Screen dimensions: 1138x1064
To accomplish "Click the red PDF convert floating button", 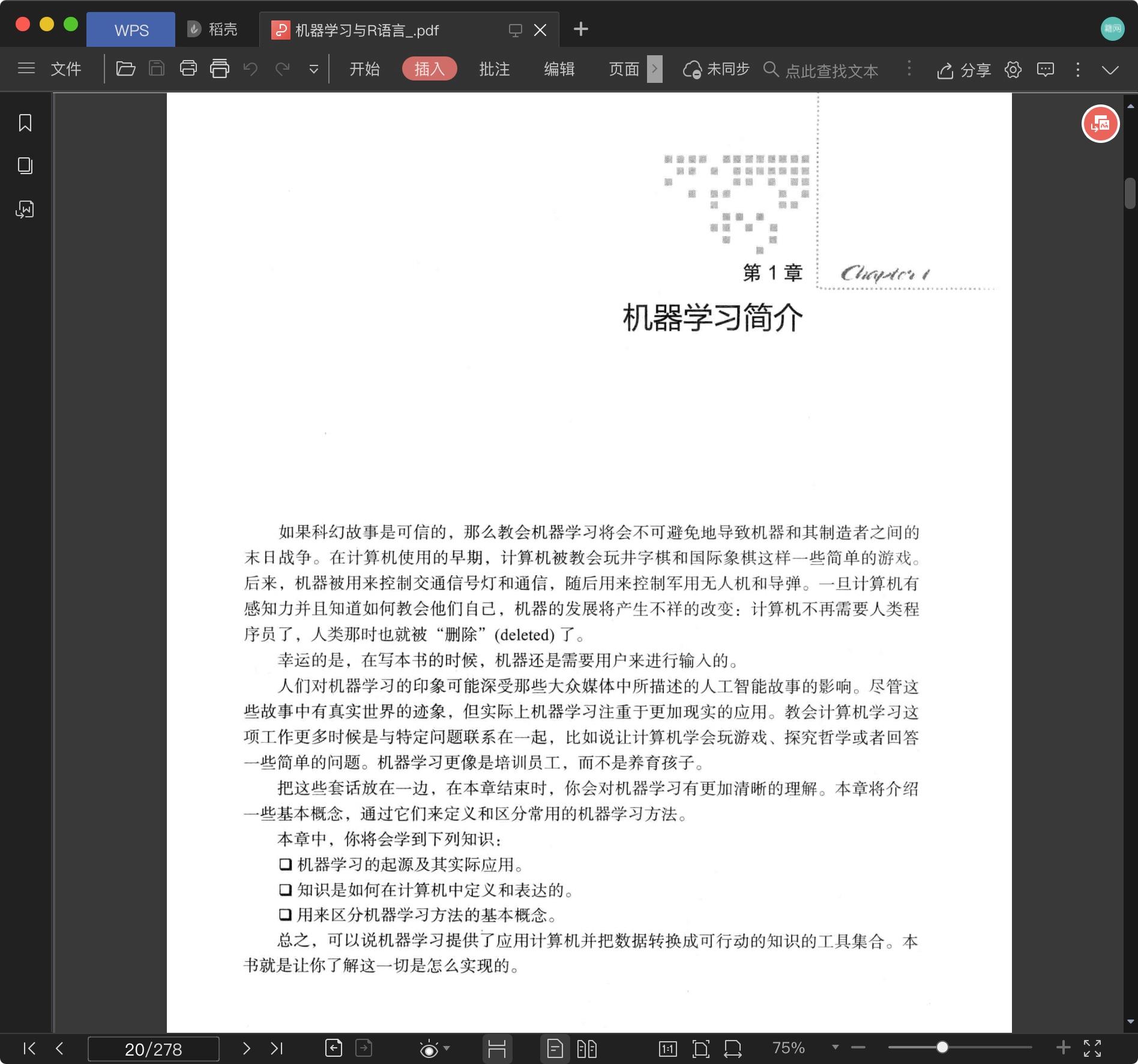I will tap(1100, 124).
